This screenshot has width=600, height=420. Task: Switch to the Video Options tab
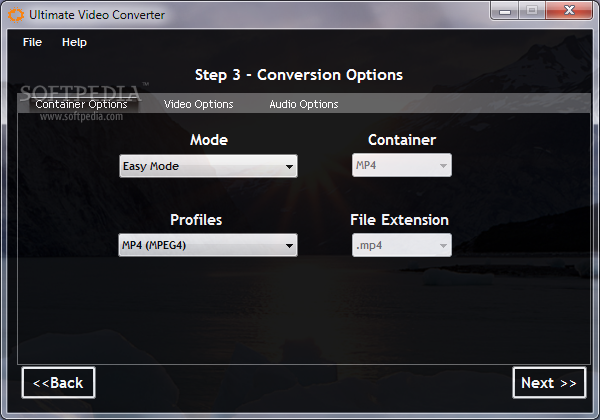click(x=198, y=104)
